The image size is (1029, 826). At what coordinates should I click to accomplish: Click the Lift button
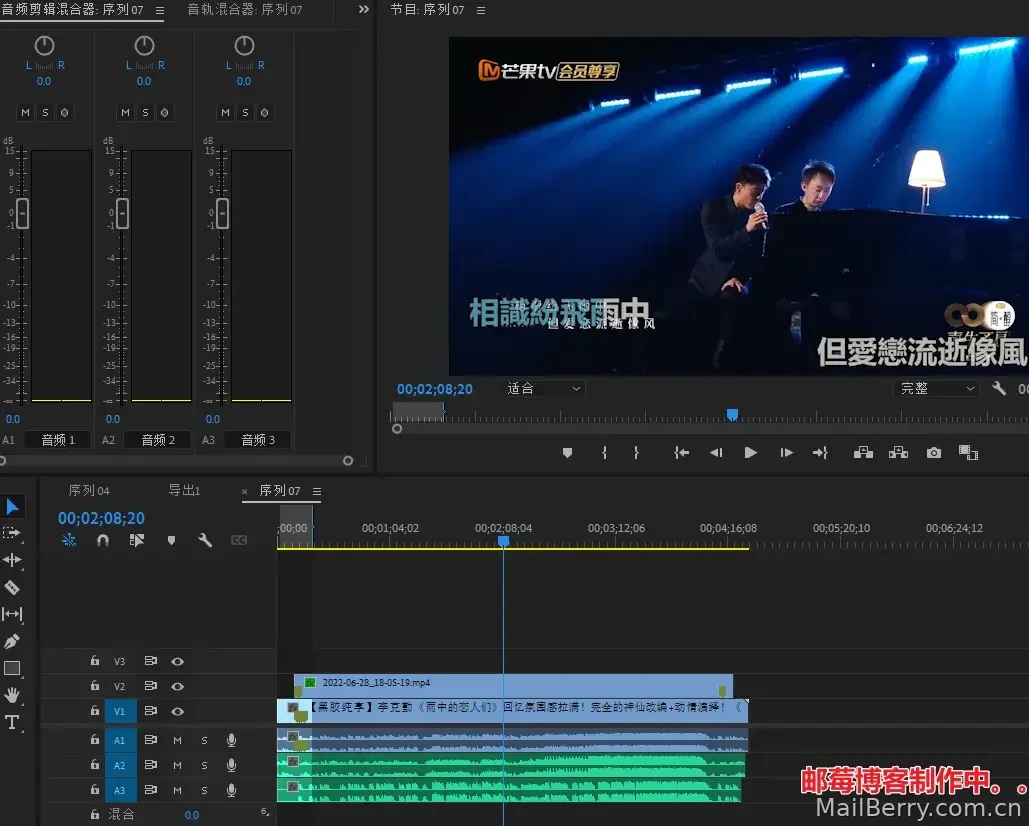pos(863,453)
